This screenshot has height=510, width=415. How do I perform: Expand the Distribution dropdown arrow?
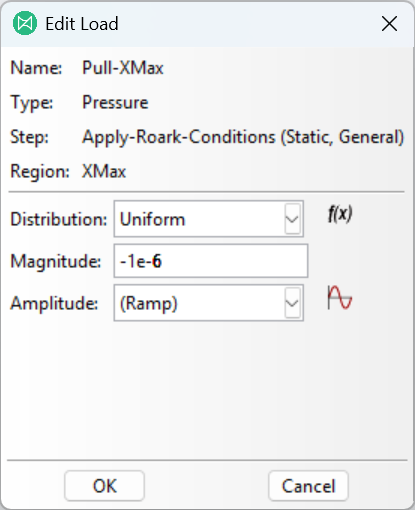[x=292, y=219]
